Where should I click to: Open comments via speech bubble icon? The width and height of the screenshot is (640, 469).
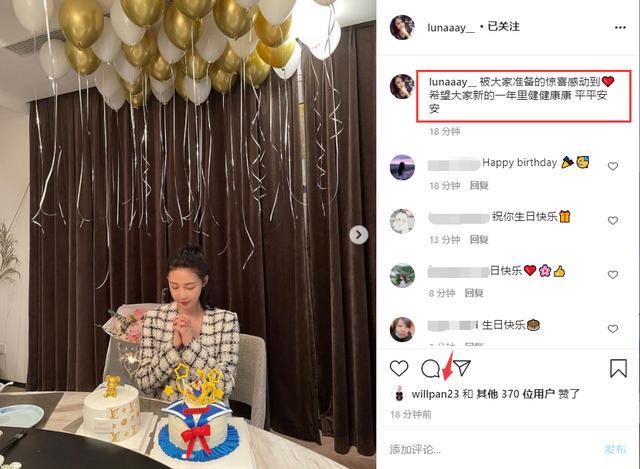pyautogui.click(x=430, y=368)
